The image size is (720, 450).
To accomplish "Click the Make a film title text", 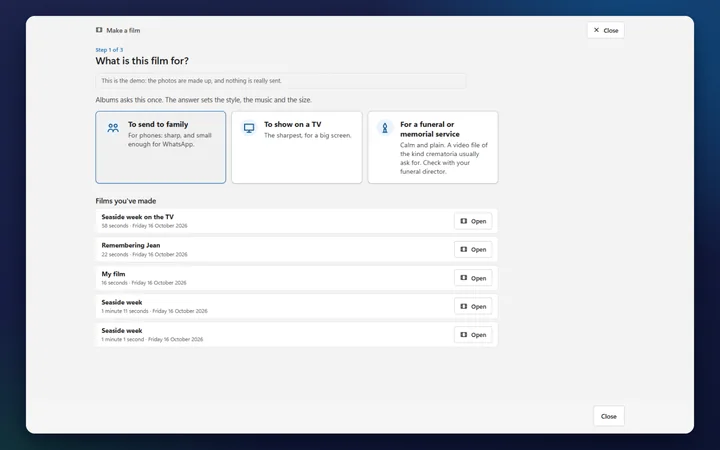I will 123,30.
